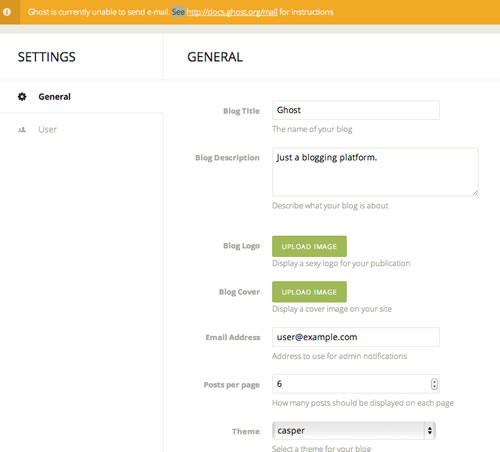This screenshot has height=452, width=500.
Task: Upload an image for Blog Logo
Action: [x=309, y=246]
